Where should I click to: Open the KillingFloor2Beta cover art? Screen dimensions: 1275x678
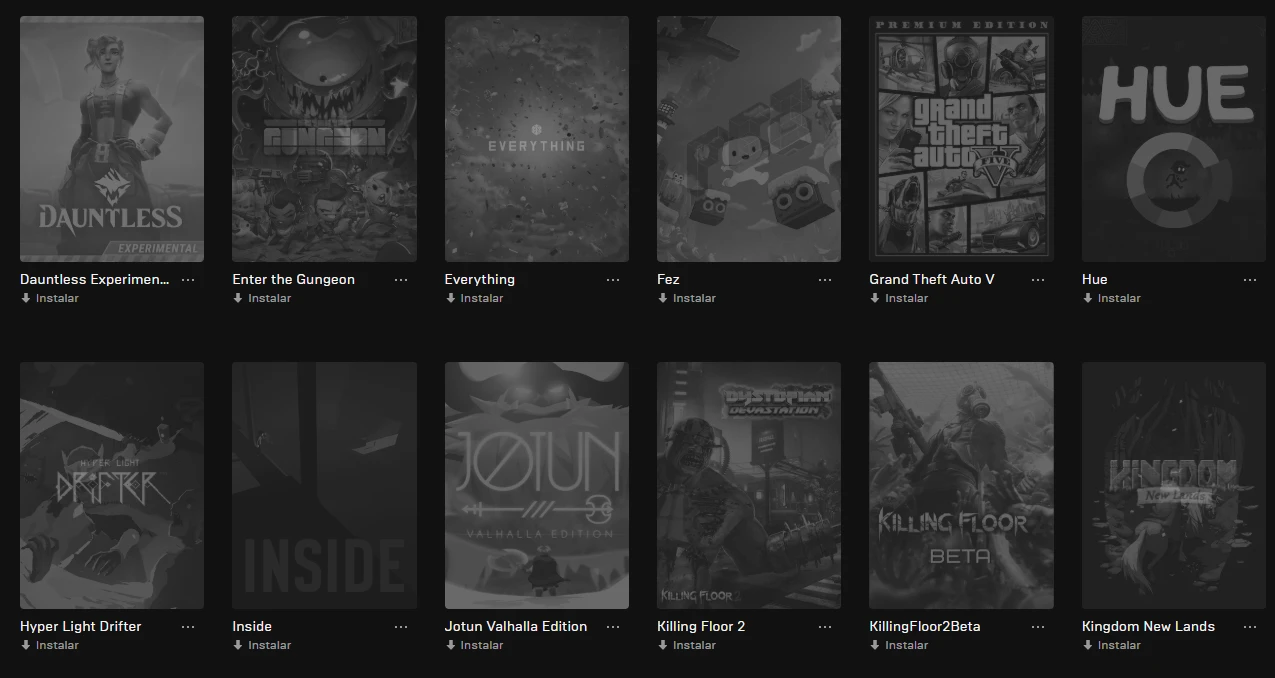(x=961, y=486)
